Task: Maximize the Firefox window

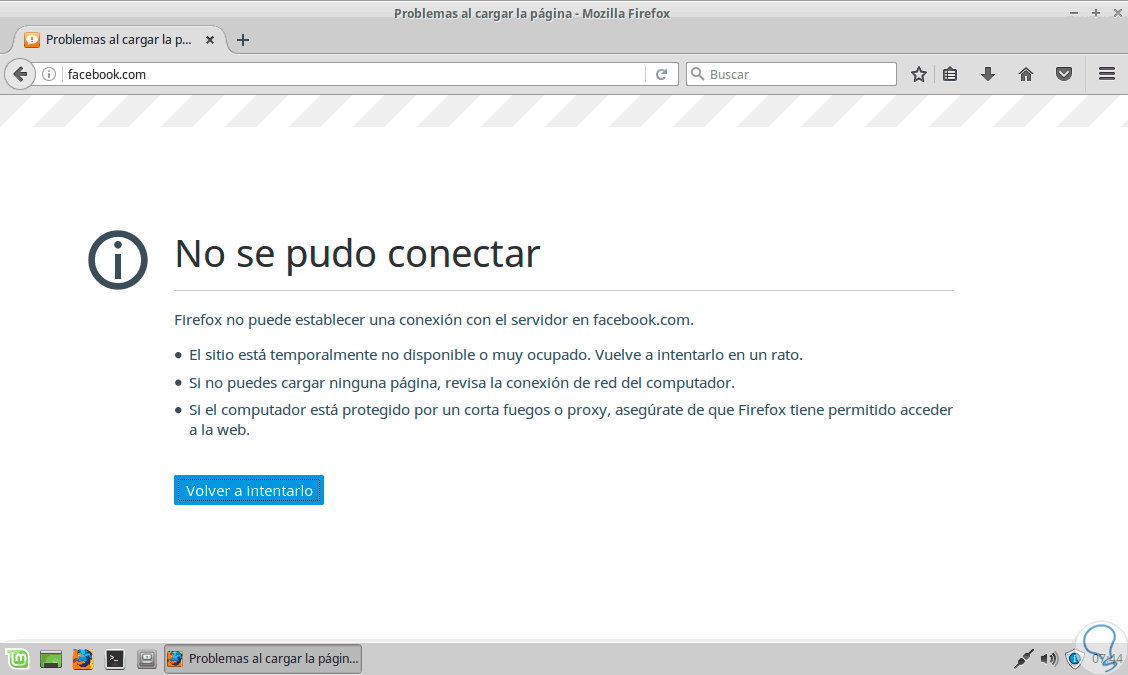Action: click(x=1096, y=13)
